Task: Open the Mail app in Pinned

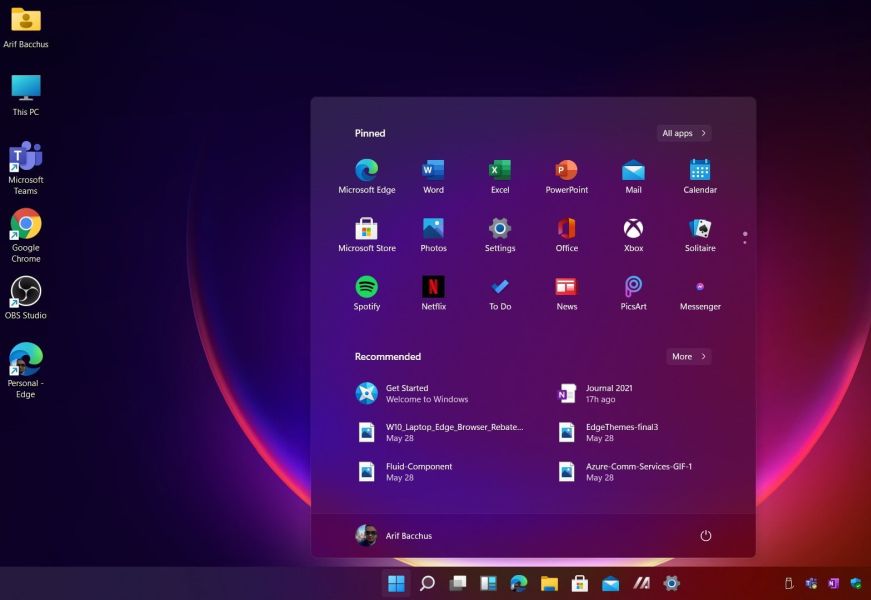Action: pos(633,176)
